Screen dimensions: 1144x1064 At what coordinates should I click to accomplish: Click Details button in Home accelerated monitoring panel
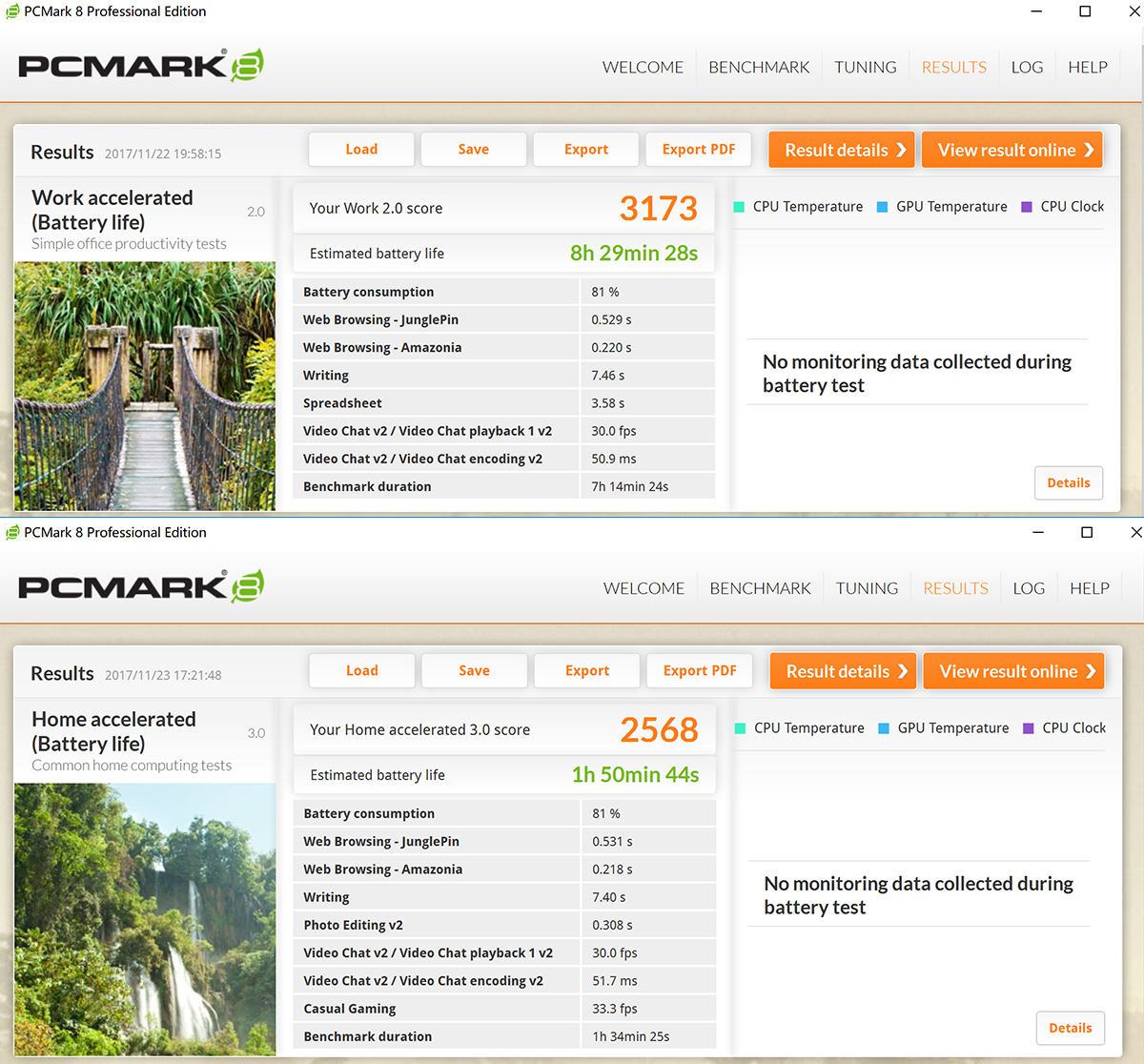[1071, 1028]
